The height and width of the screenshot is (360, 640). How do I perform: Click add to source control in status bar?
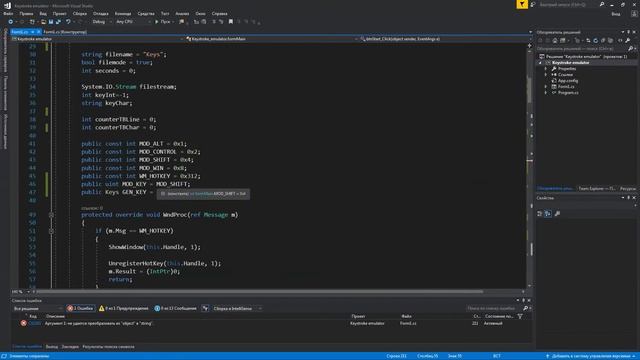[590, 356]
